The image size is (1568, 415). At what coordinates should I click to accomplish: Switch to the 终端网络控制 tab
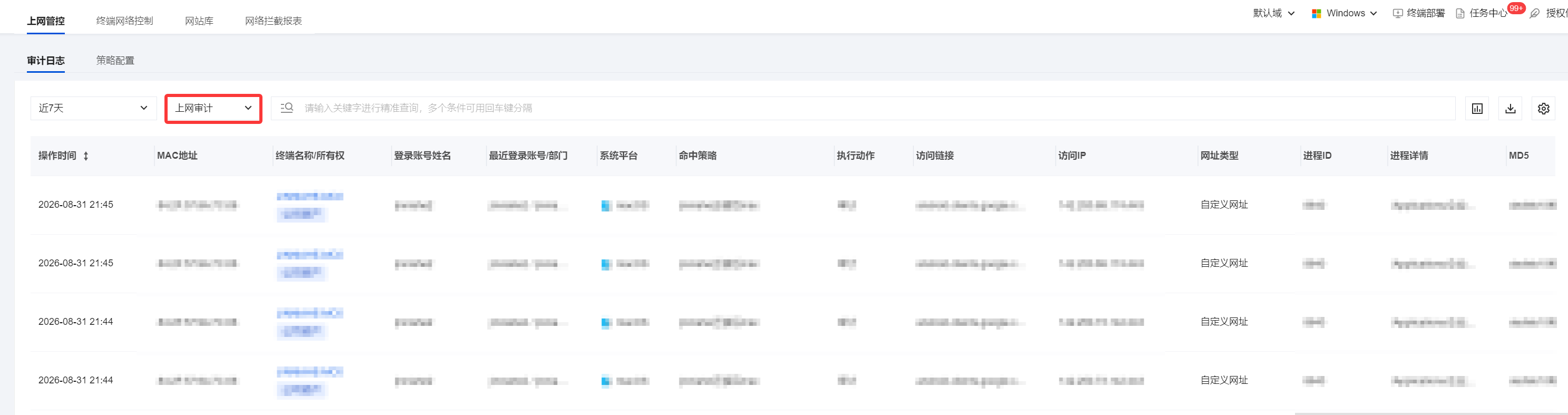click(125, 21)
